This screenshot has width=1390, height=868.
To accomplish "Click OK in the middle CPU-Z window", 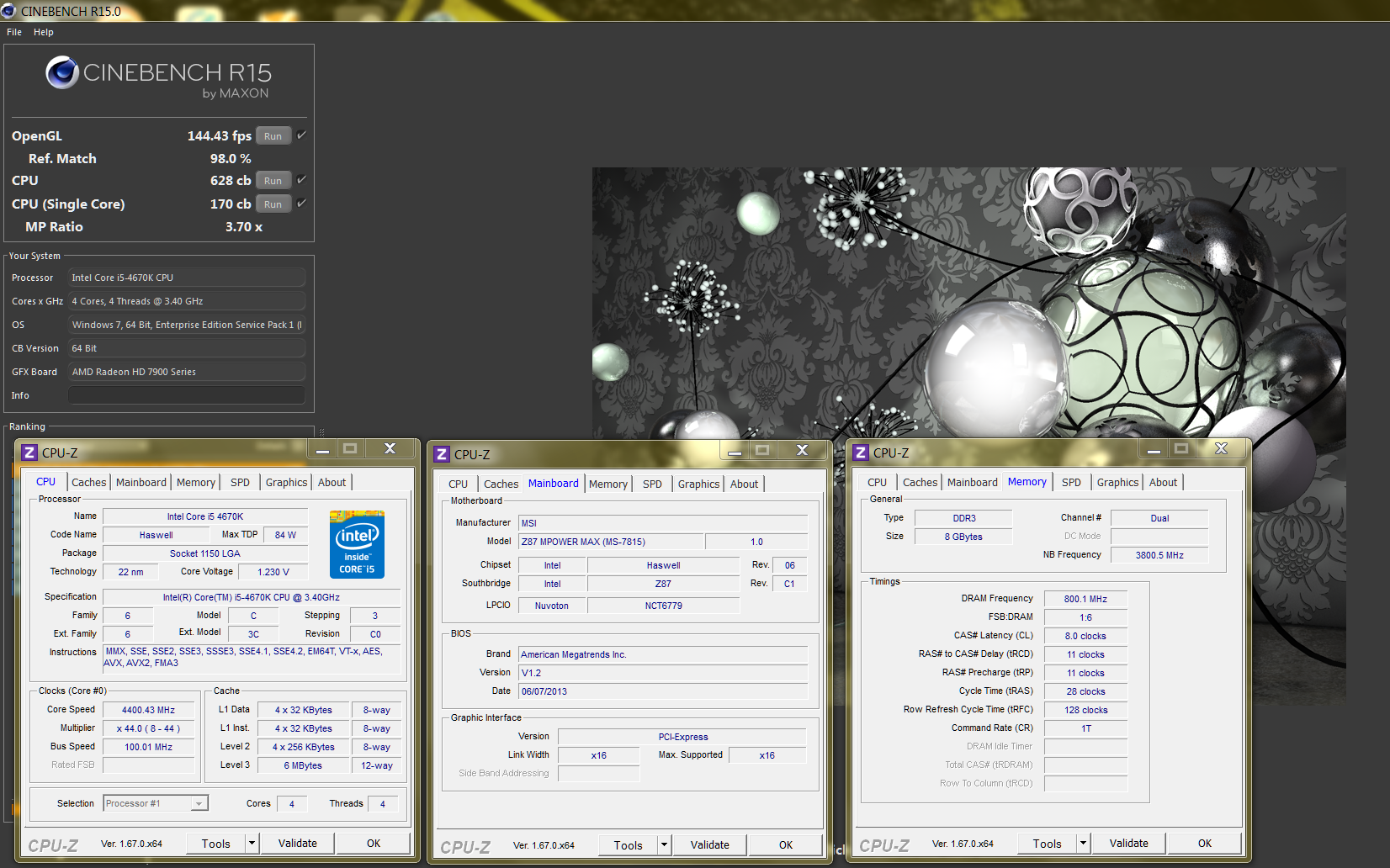I will pyautogui.click(x=786, y=844).
